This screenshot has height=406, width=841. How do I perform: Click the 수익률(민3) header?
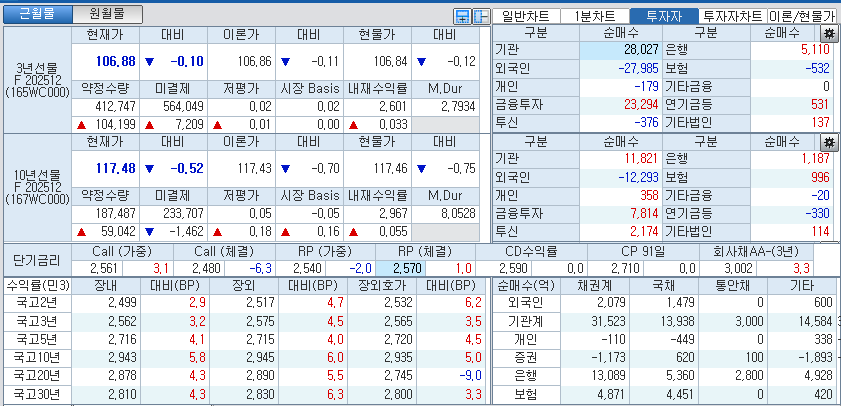point(37,285)
